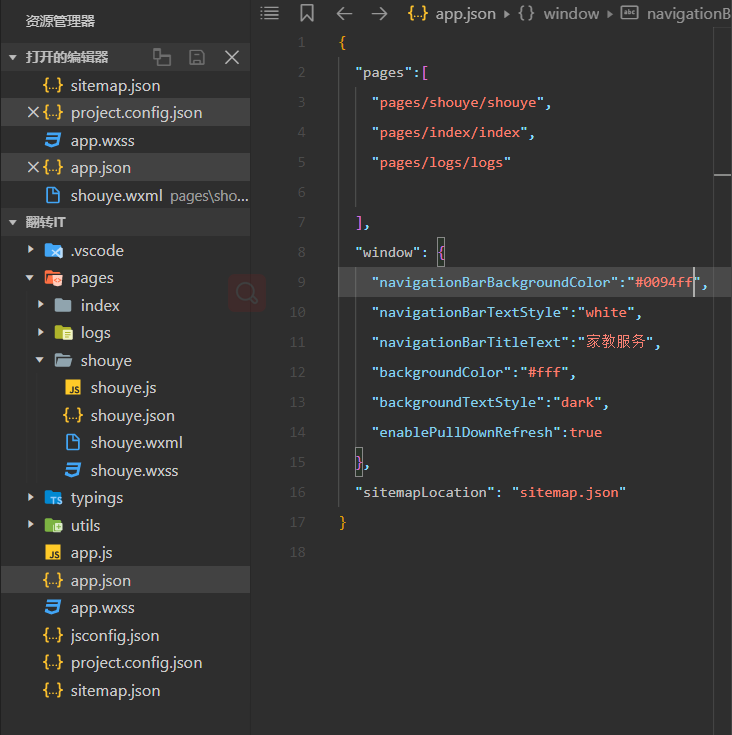The width and height of the screenshot is (732, 735).
Task: Click the breadcrumb app.json braces icon
Action: click(418, 14)
